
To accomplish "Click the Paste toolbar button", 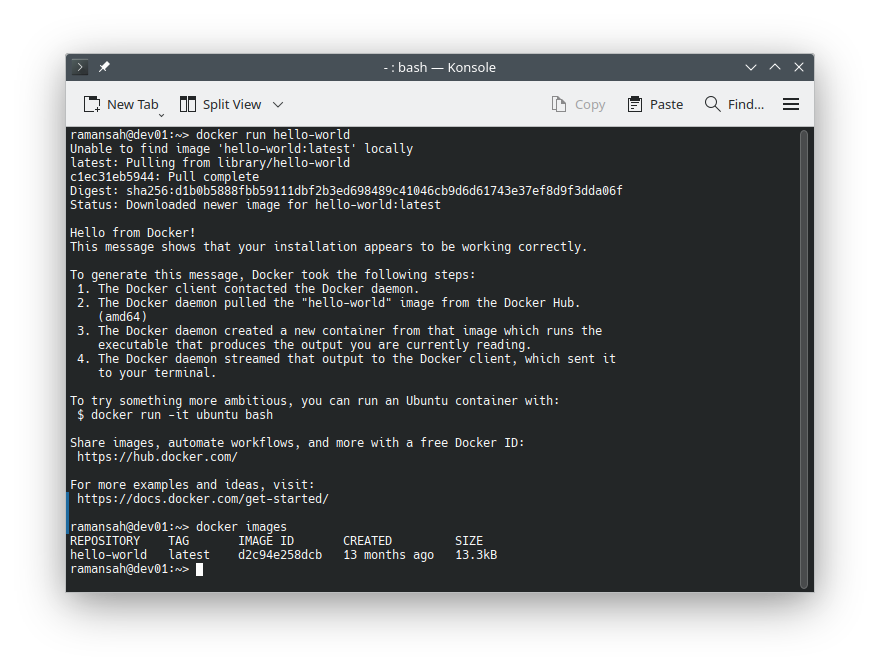I will pos(655,105).
